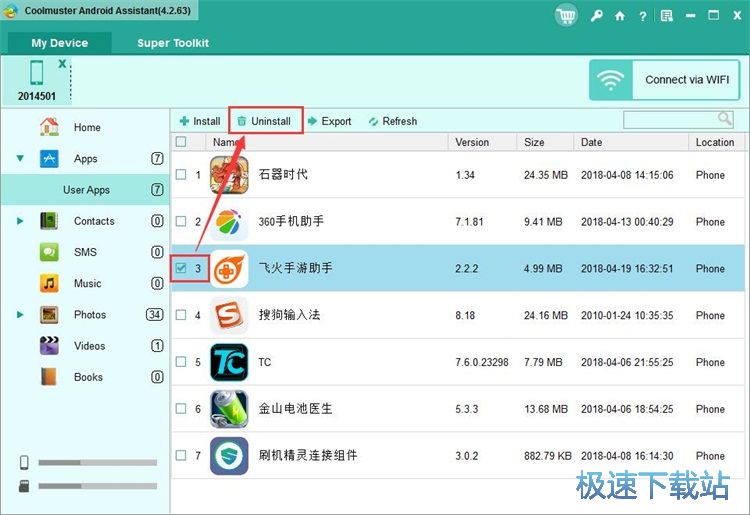Check the box for 石器时代
Image resolution: width=750 pixels, height=515 pixels.
pyautogui.click(x=181, y=175)
